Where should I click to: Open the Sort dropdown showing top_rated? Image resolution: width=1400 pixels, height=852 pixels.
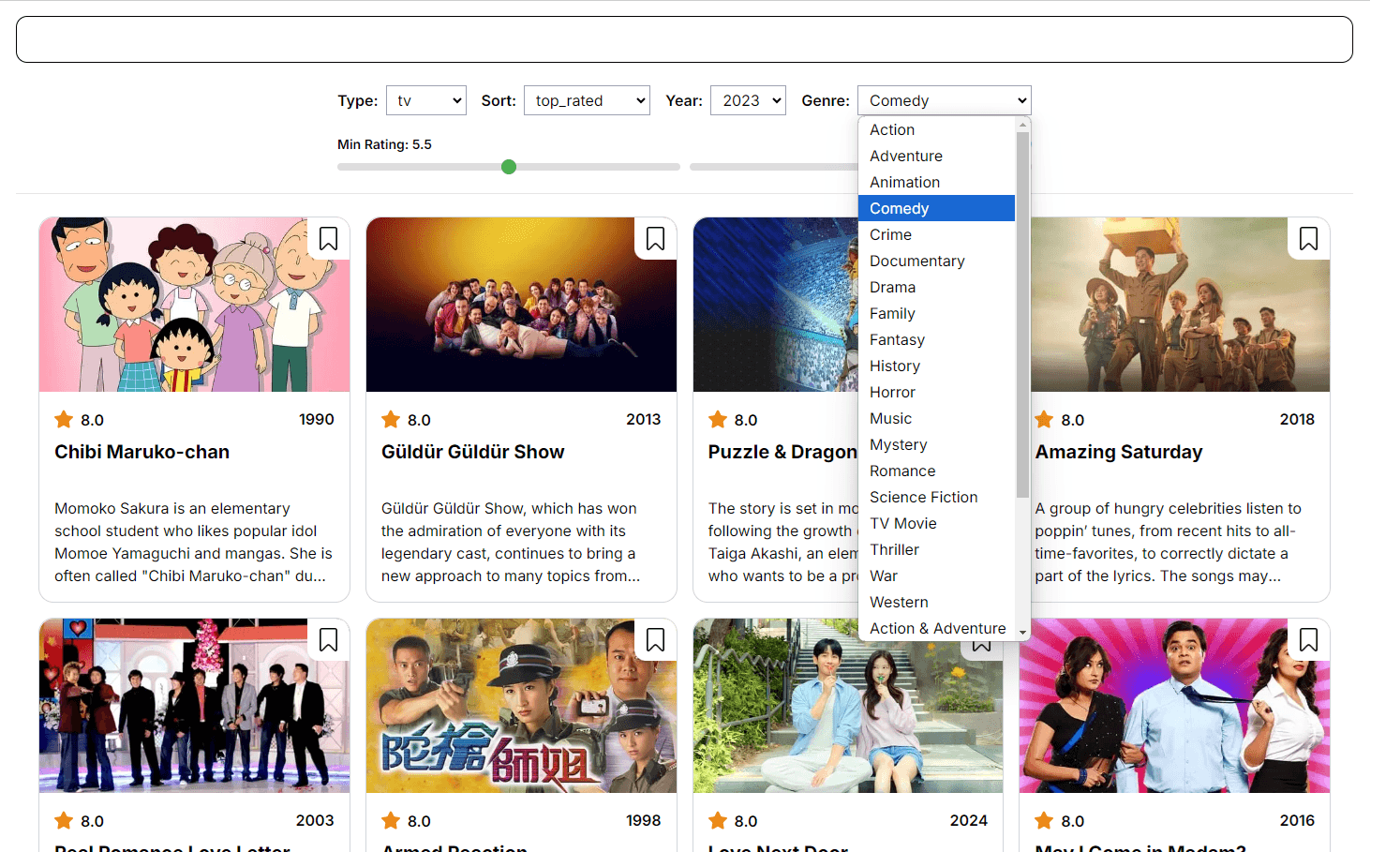tap(587, 100)
